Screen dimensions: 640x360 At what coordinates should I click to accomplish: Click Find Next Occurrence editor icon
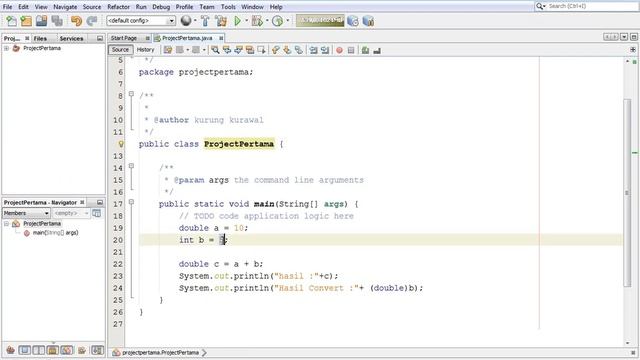(238, 50)
